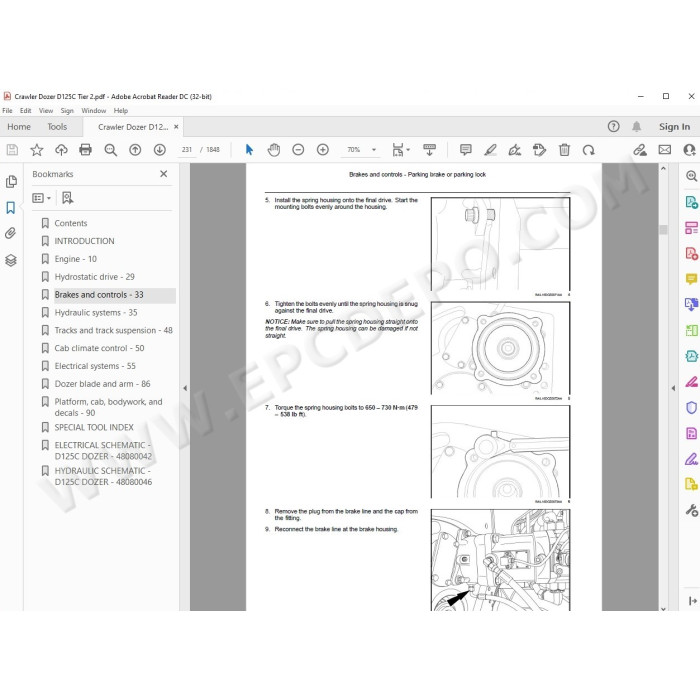Screen dimensions: 700x700
Task: Open More Tools wrench icon
Action: tap(692, 510)
